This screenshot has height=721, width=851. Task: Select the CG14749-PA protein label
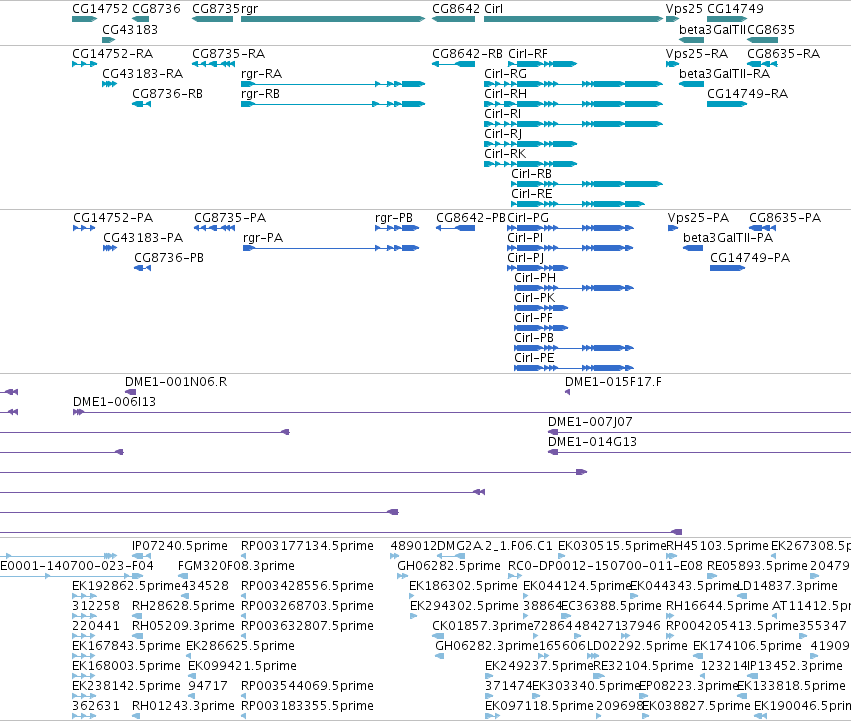[750, 258]
